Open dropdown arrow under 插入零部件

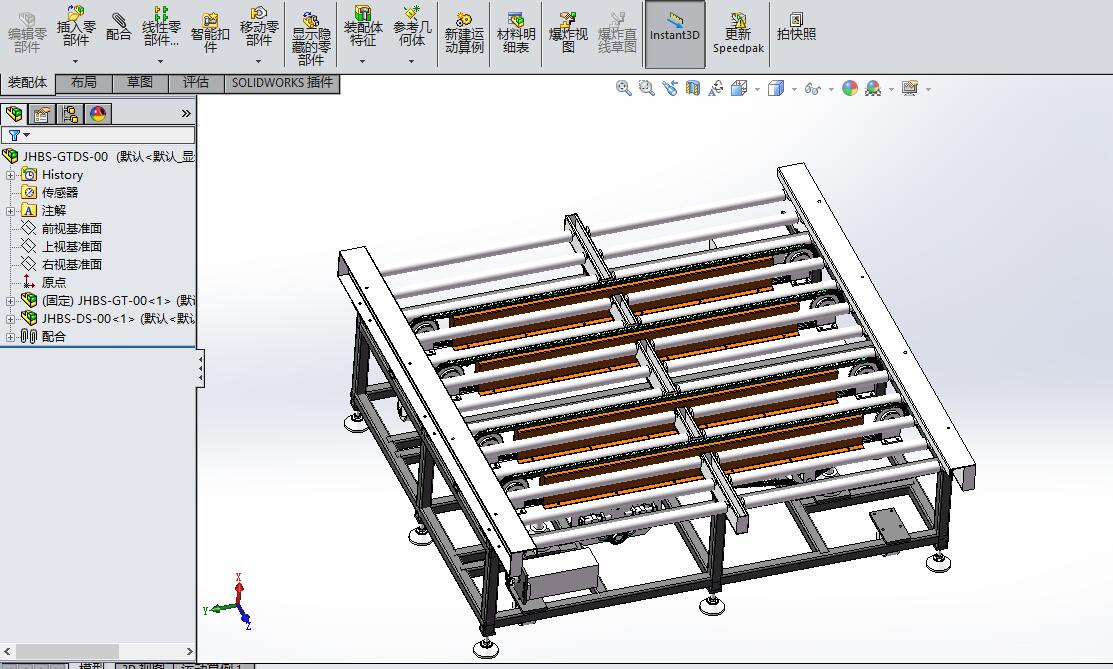pyautogui.click(x=76, y=61)
